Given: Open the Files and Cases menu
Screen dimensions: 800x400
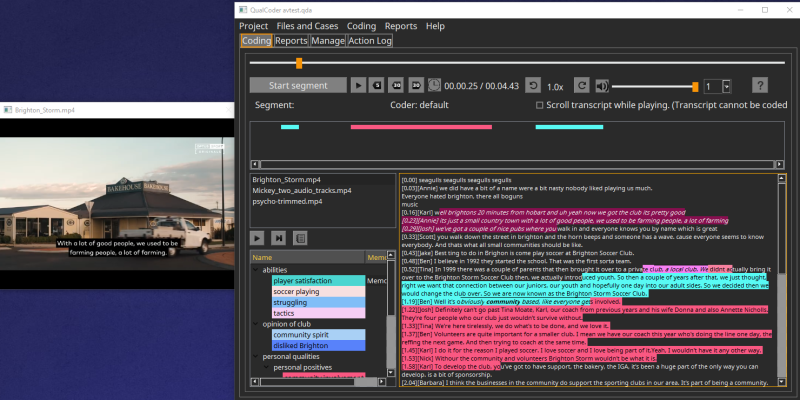Looking at the screenshot, I should (x=307, y=26).
